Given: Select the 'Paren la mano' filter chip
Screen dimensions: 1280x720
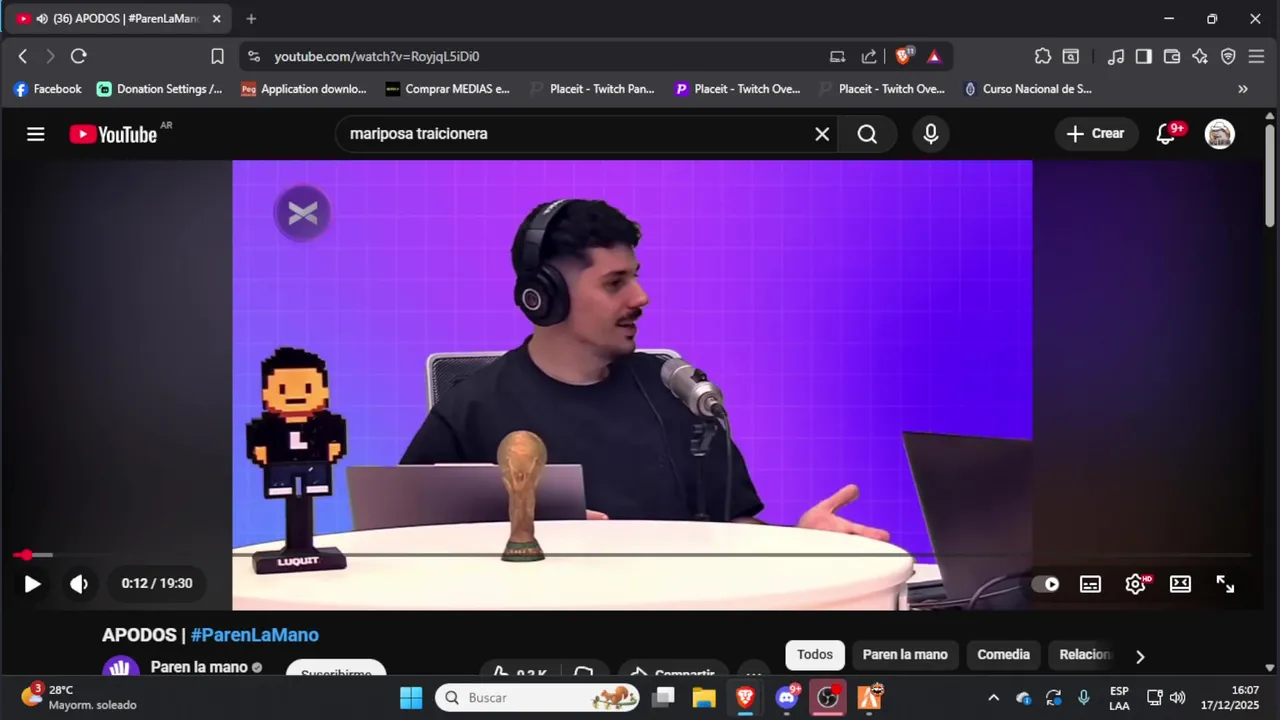Looking at the screenshot, I should [x=905, y=655].
